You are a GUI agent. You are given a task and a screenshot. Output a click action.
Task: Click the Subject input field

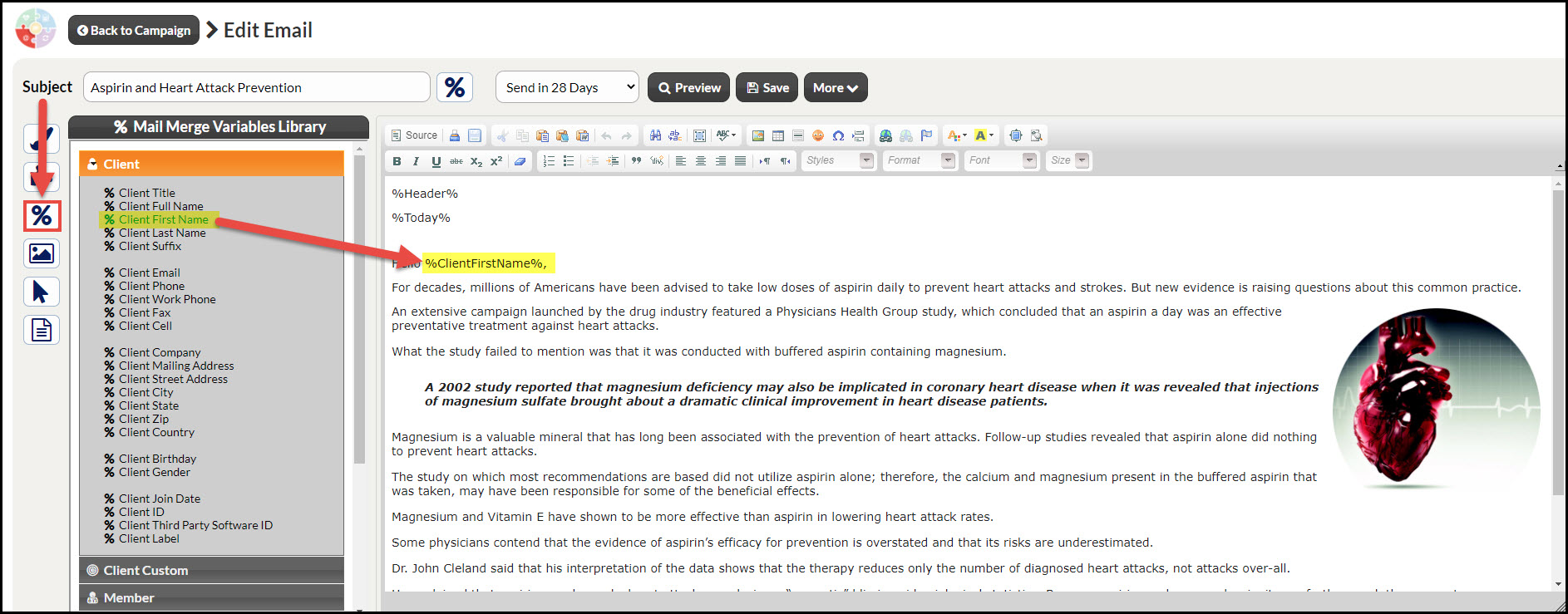pyautogui.click(x=257, y=87)
